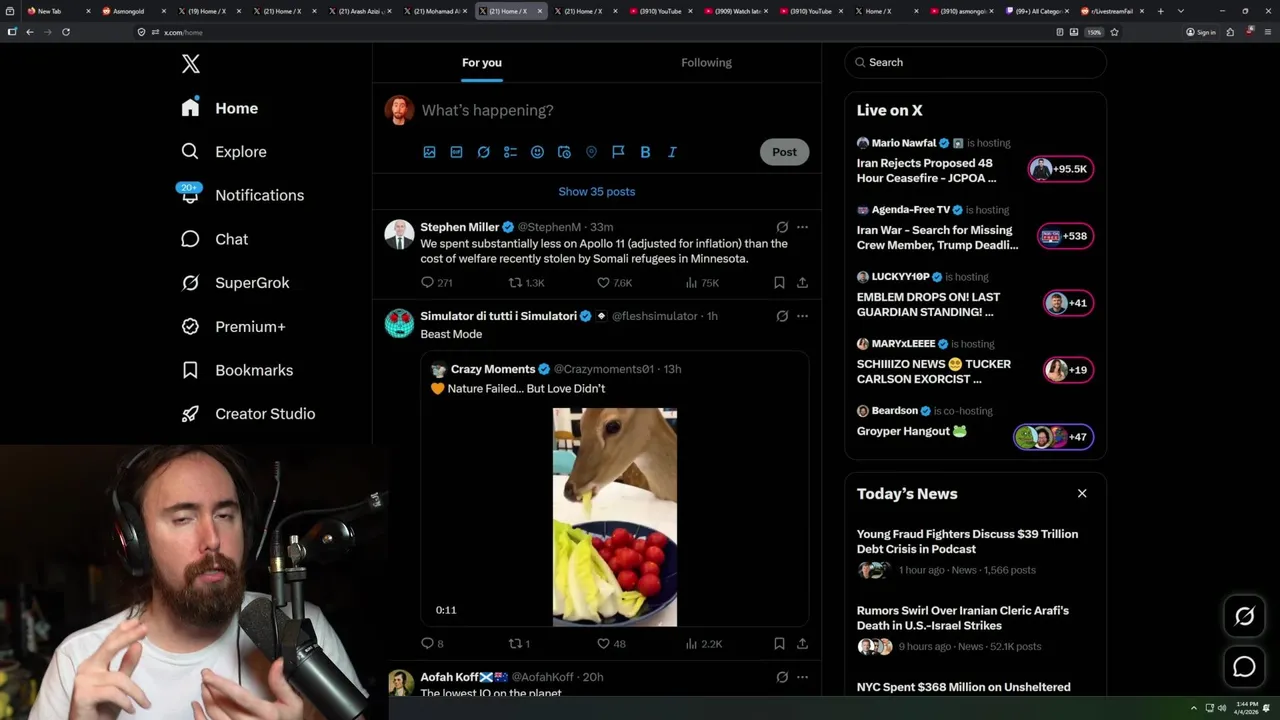
Task: Switch to the Following tab
Action: (x=706, y=62)
